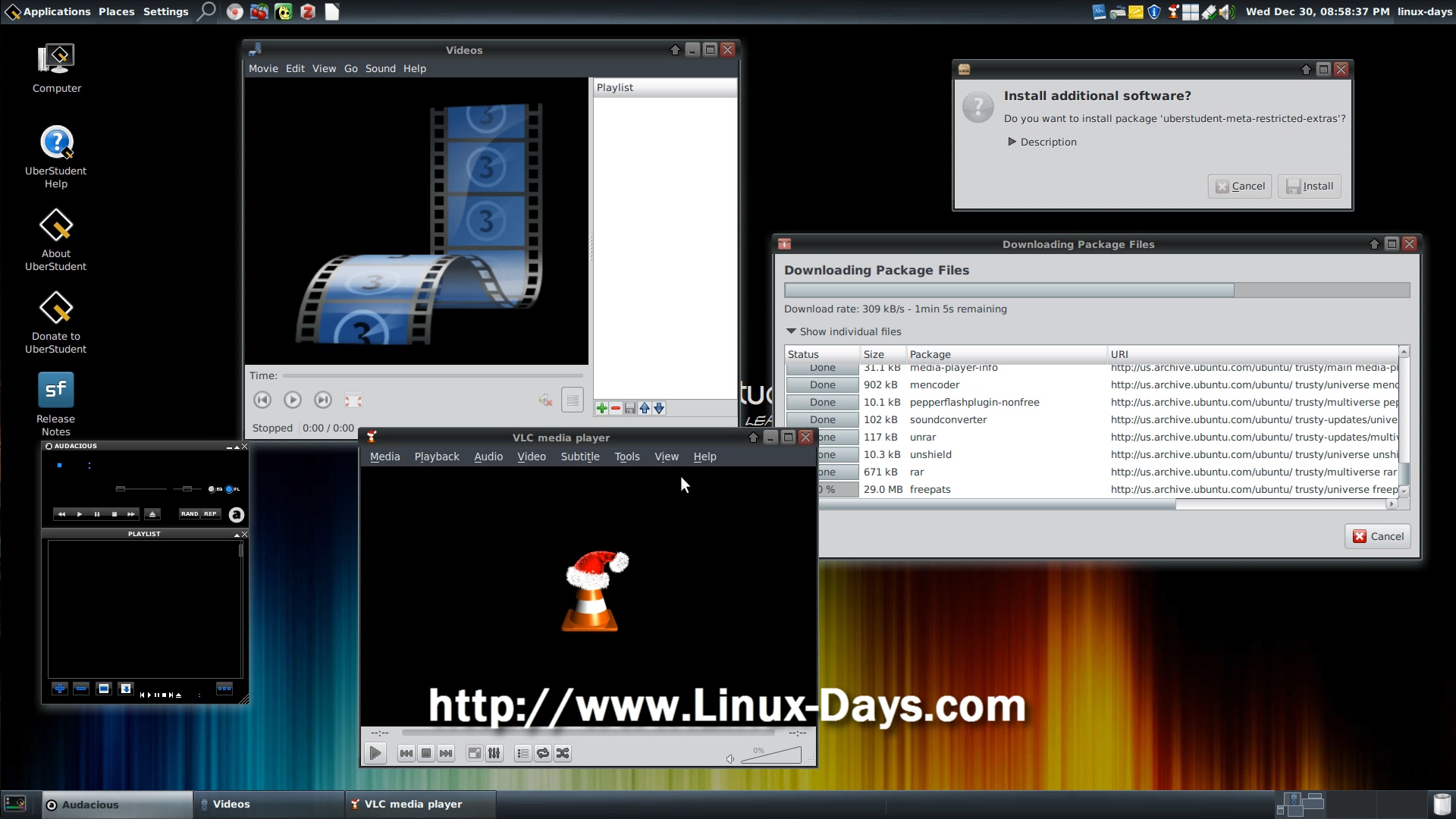This screenshot has height=819, width=1456.
Task: Toggle Audacious REP repeat button
Action: click(210, 513)
